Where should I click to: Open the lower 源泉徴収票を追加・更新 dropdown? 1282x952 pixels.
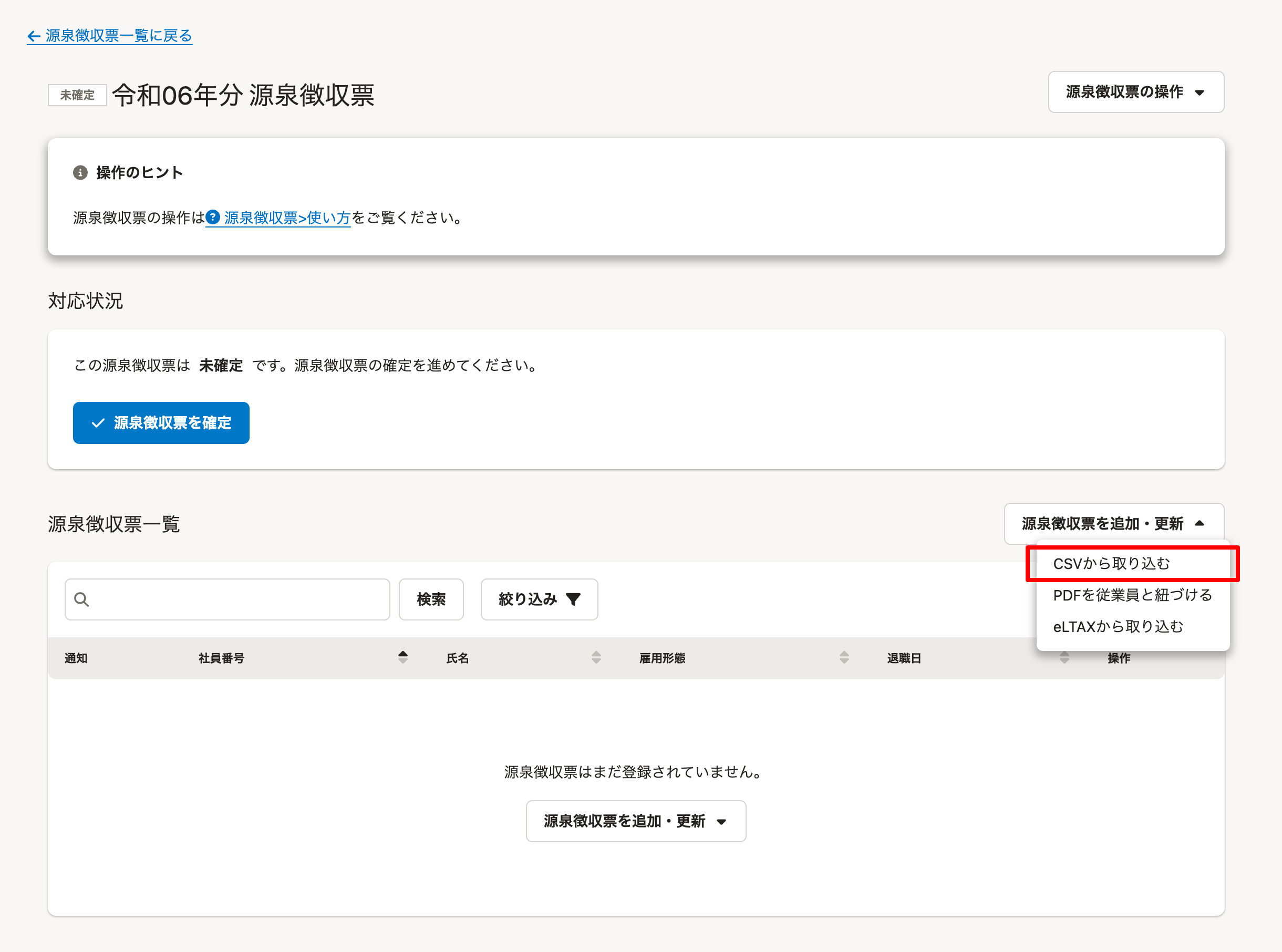coord(636,821)
